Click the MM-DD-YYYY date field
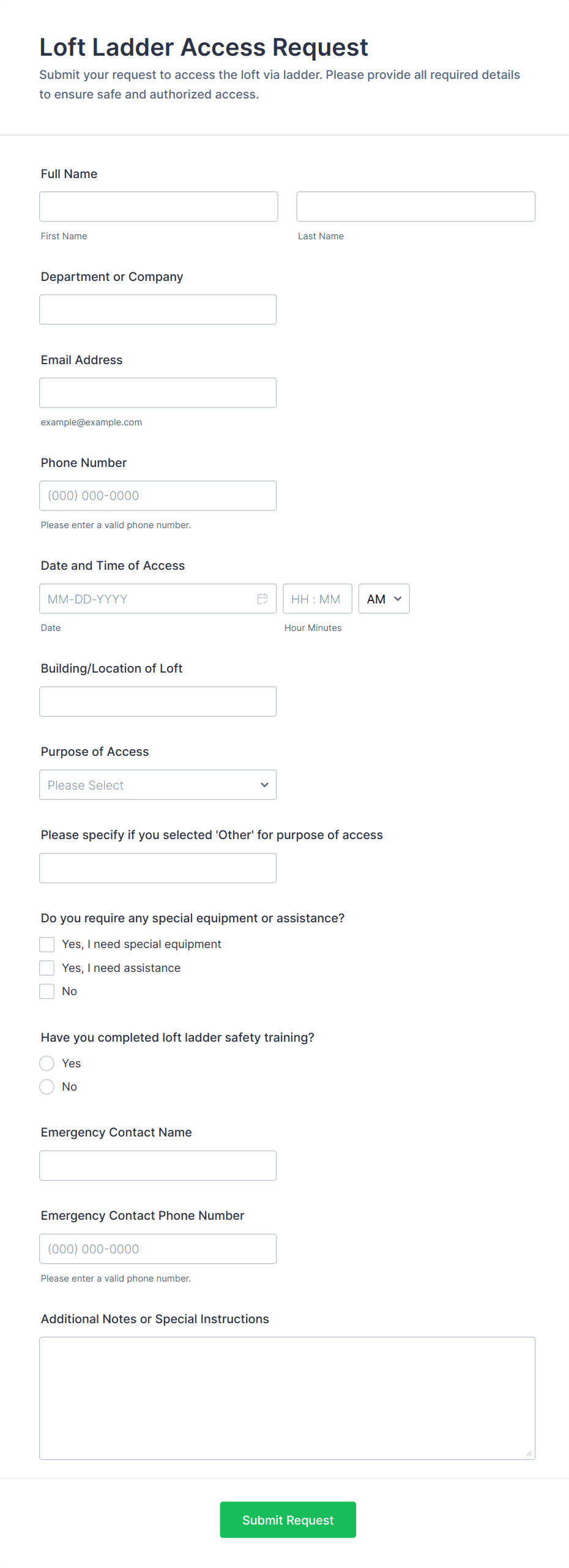569x1568 pixels. click(x=147, y=599)
